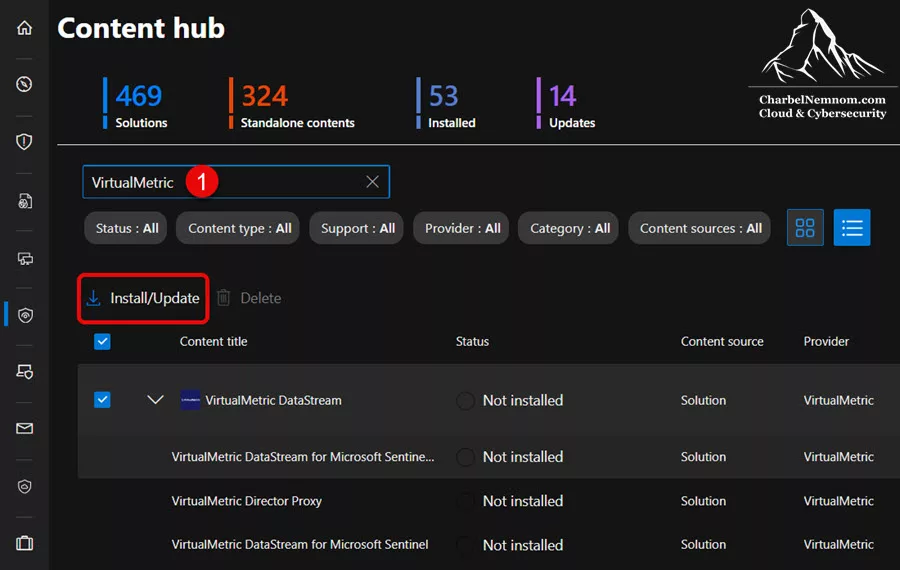Click Not installed status of VirtualMetric DataStream
This screenshot has width=900, height=570.
522,400
